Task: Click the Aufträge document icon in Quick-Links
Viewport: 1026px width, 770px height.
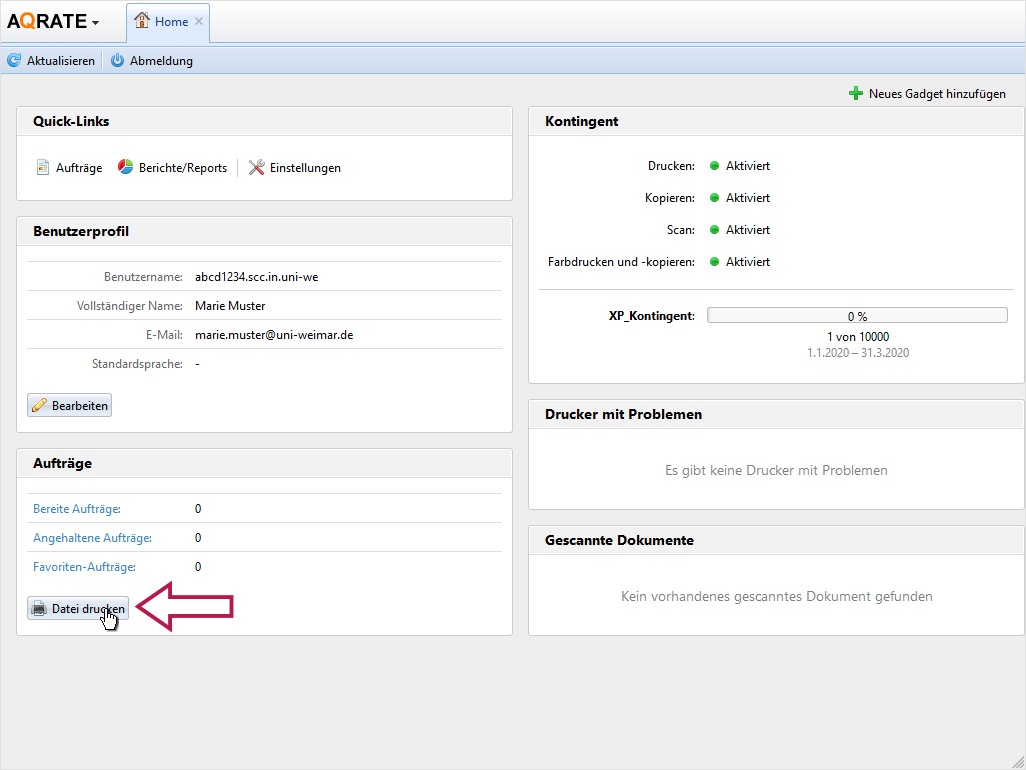Action: point(43,168)
